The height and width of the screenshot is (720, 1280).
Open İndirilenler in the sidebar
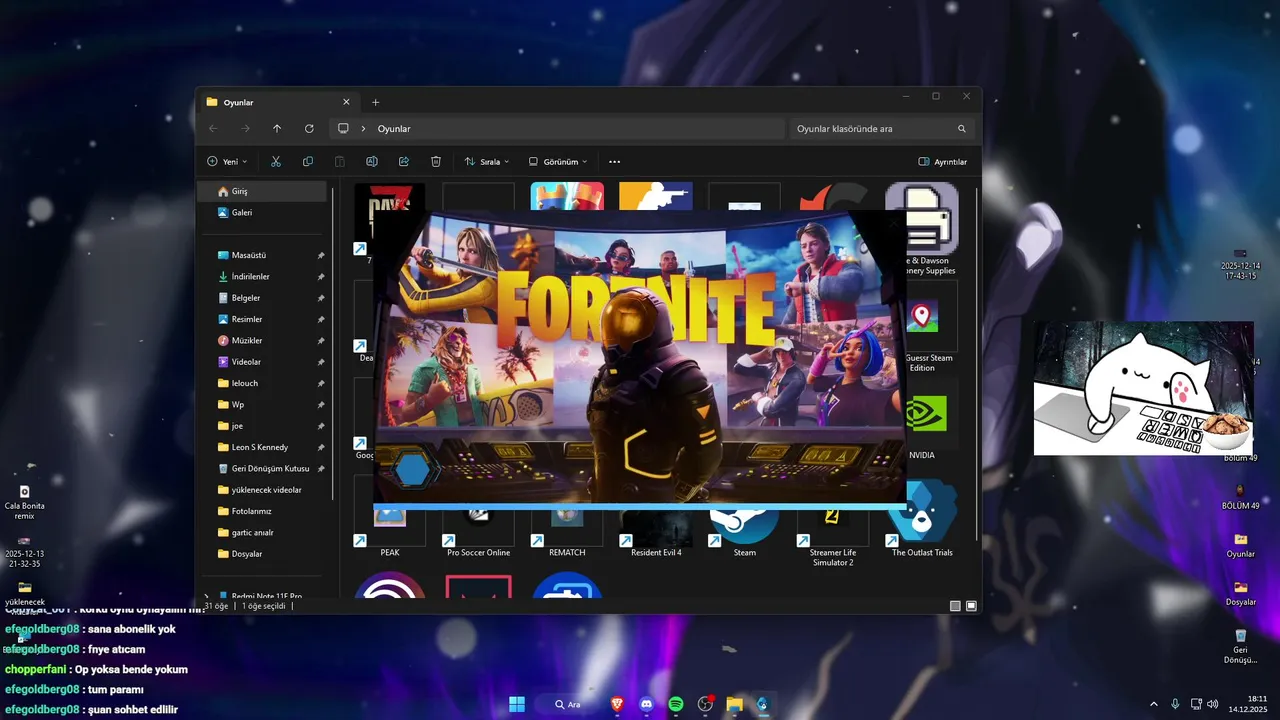263,276
